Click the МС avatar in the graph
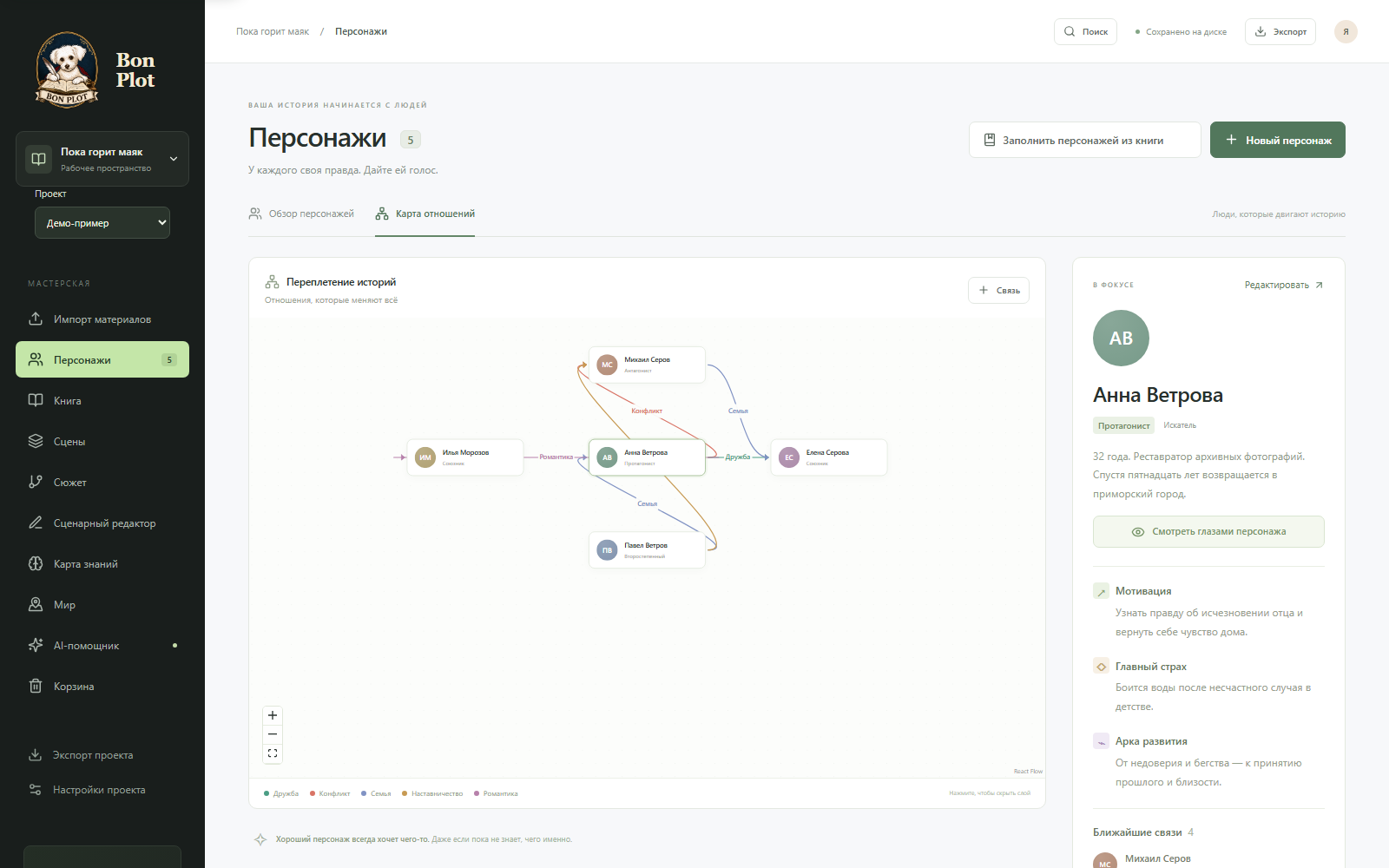The width and height of the screenshot is (1389, 868). point(607,365)
